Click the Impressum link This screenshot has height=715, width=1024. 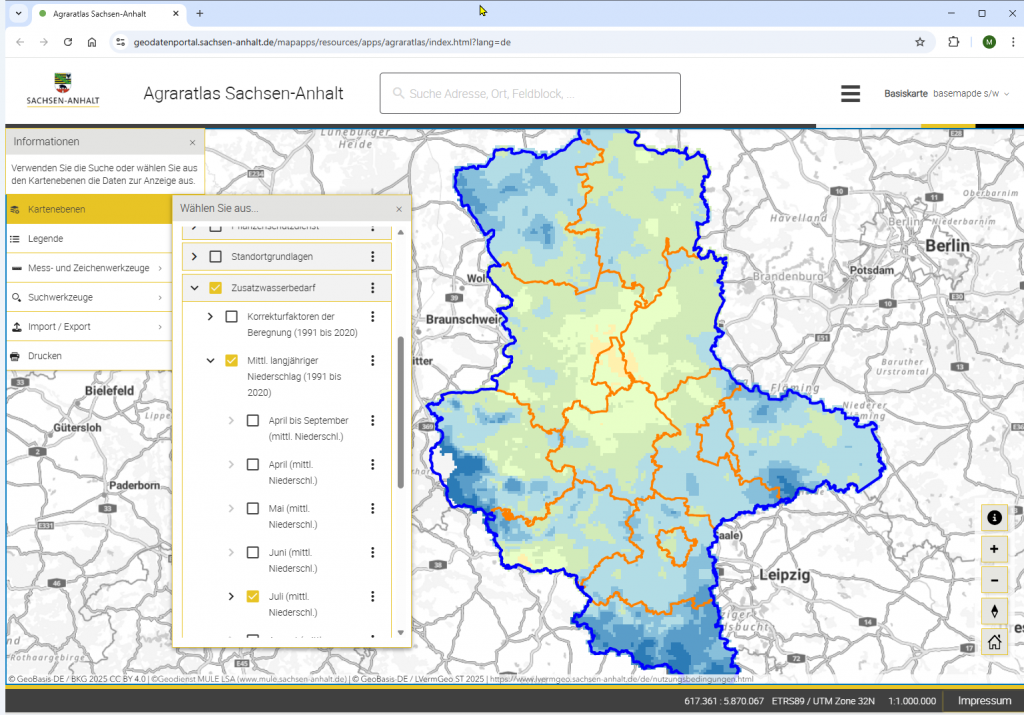coord(984,701)
